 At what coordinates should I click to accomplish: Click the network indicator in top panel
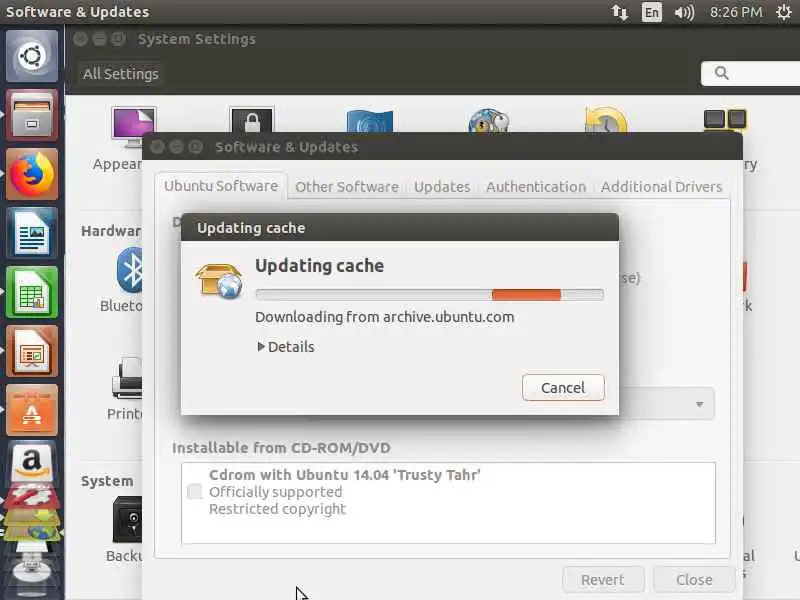click(x=620, y=12)
